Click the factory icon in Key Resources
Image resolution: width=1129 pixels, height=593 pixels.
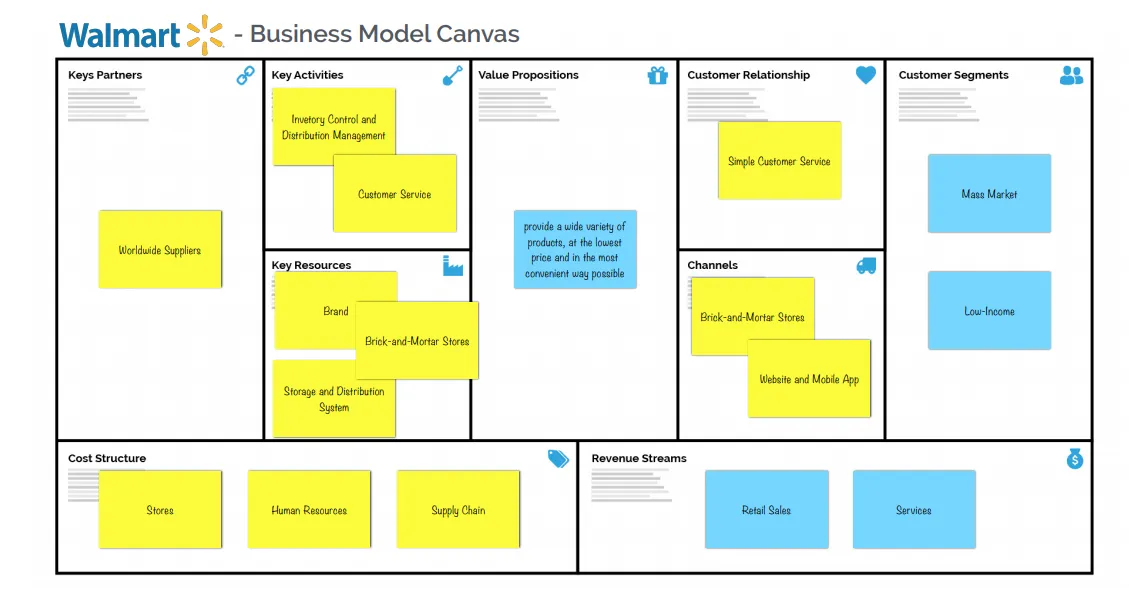coord(453,266)
